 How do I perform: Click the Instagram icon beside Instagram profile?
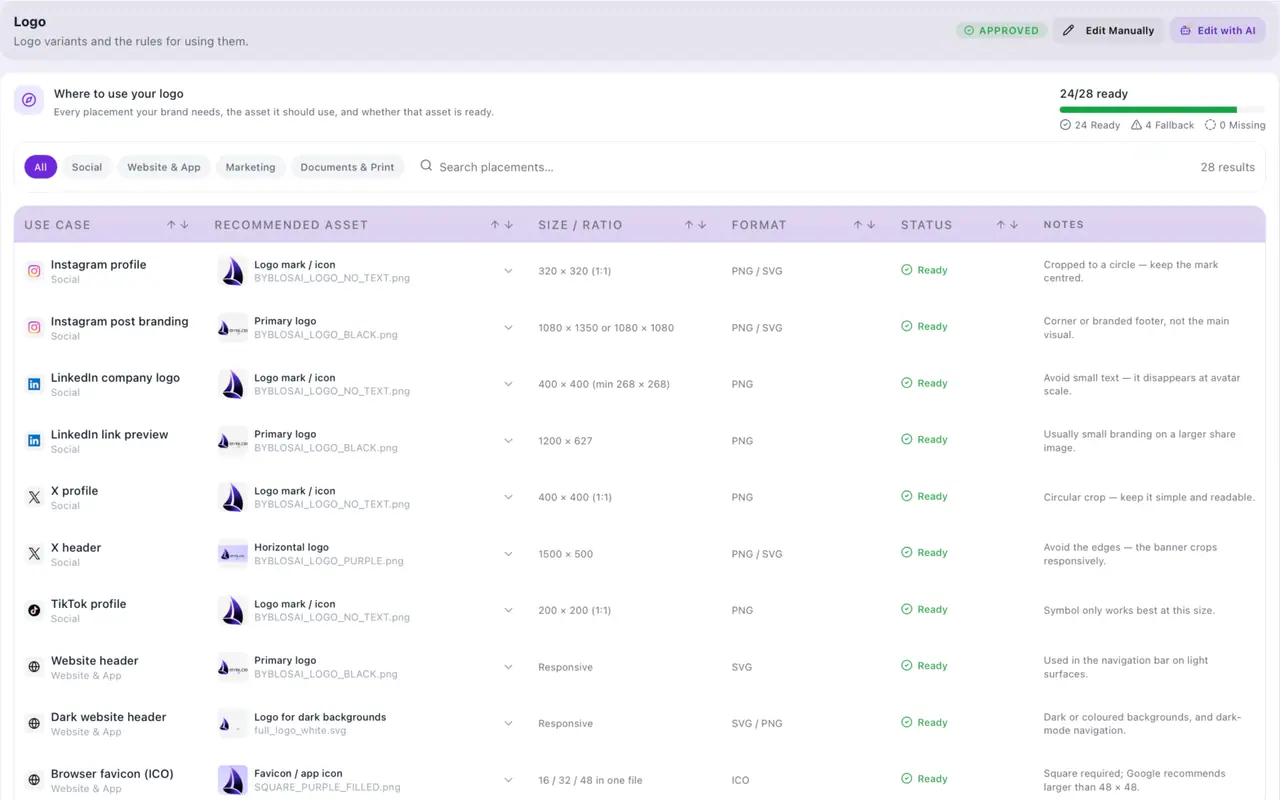click(x=34, y=271)
